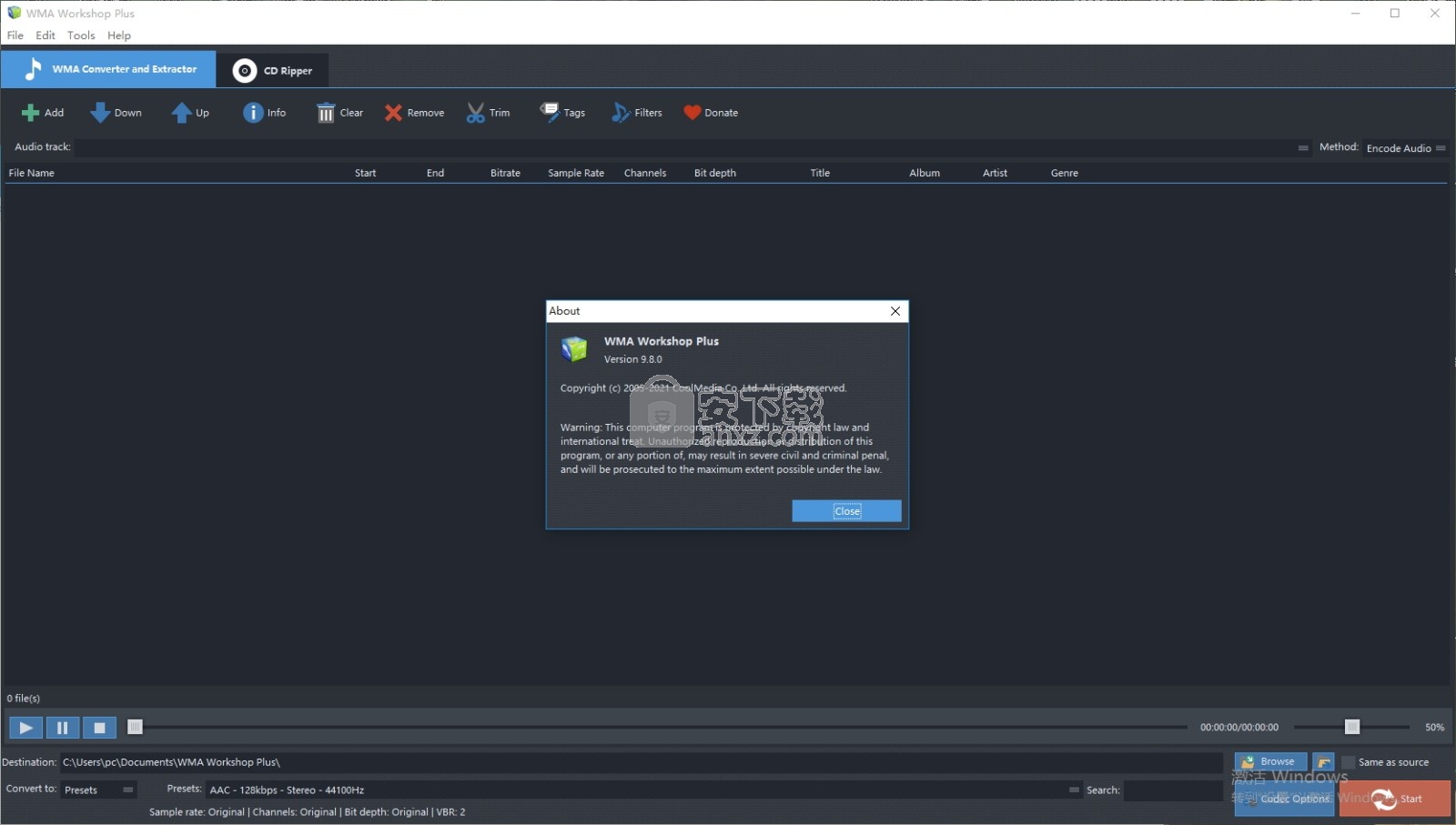Click the Channels column header

point(645,173)
